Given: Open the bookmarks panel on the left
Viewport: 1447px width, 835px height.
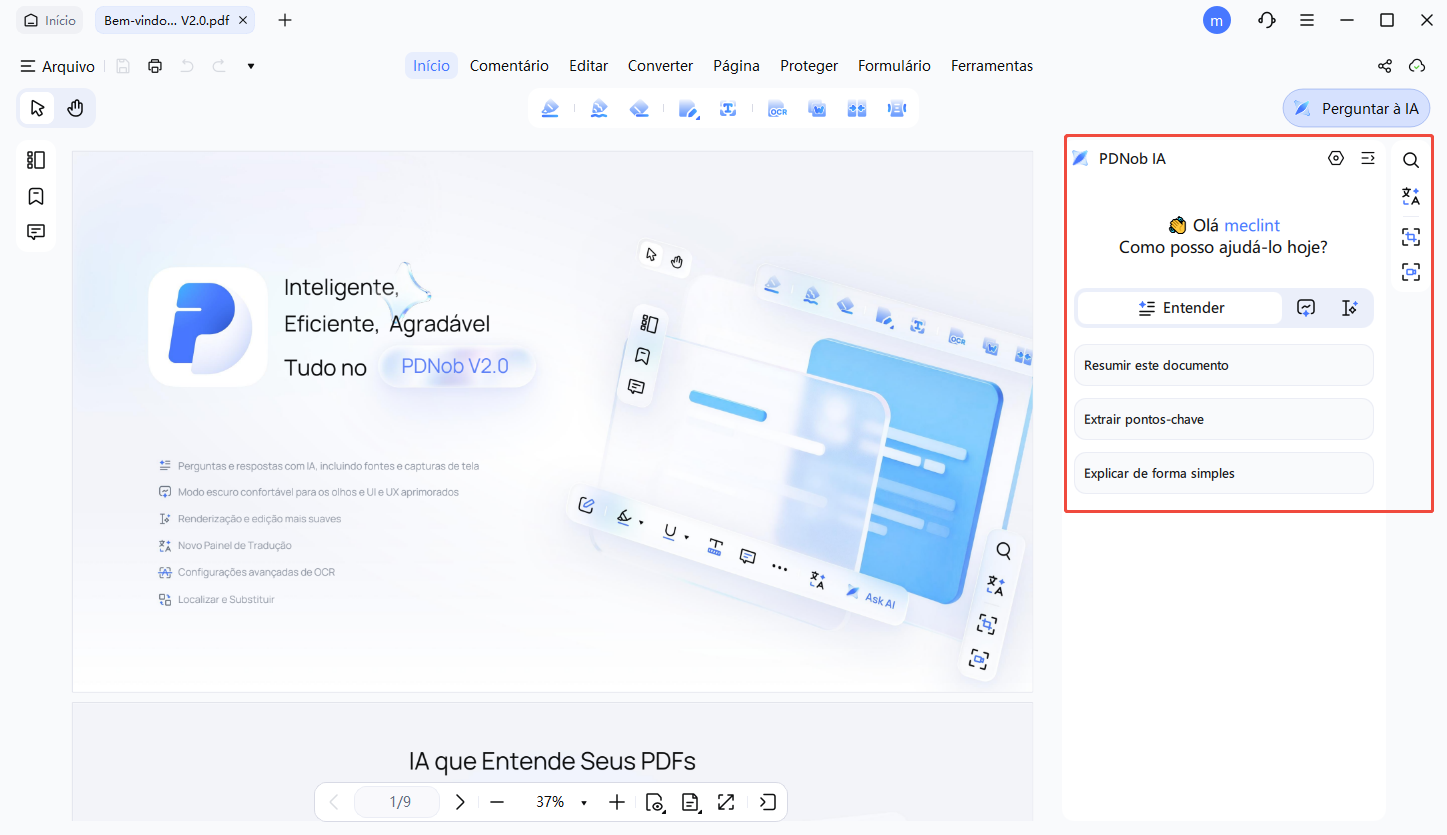Looking at the screenshot, I should pyautogui.click(x=35, y=196).
